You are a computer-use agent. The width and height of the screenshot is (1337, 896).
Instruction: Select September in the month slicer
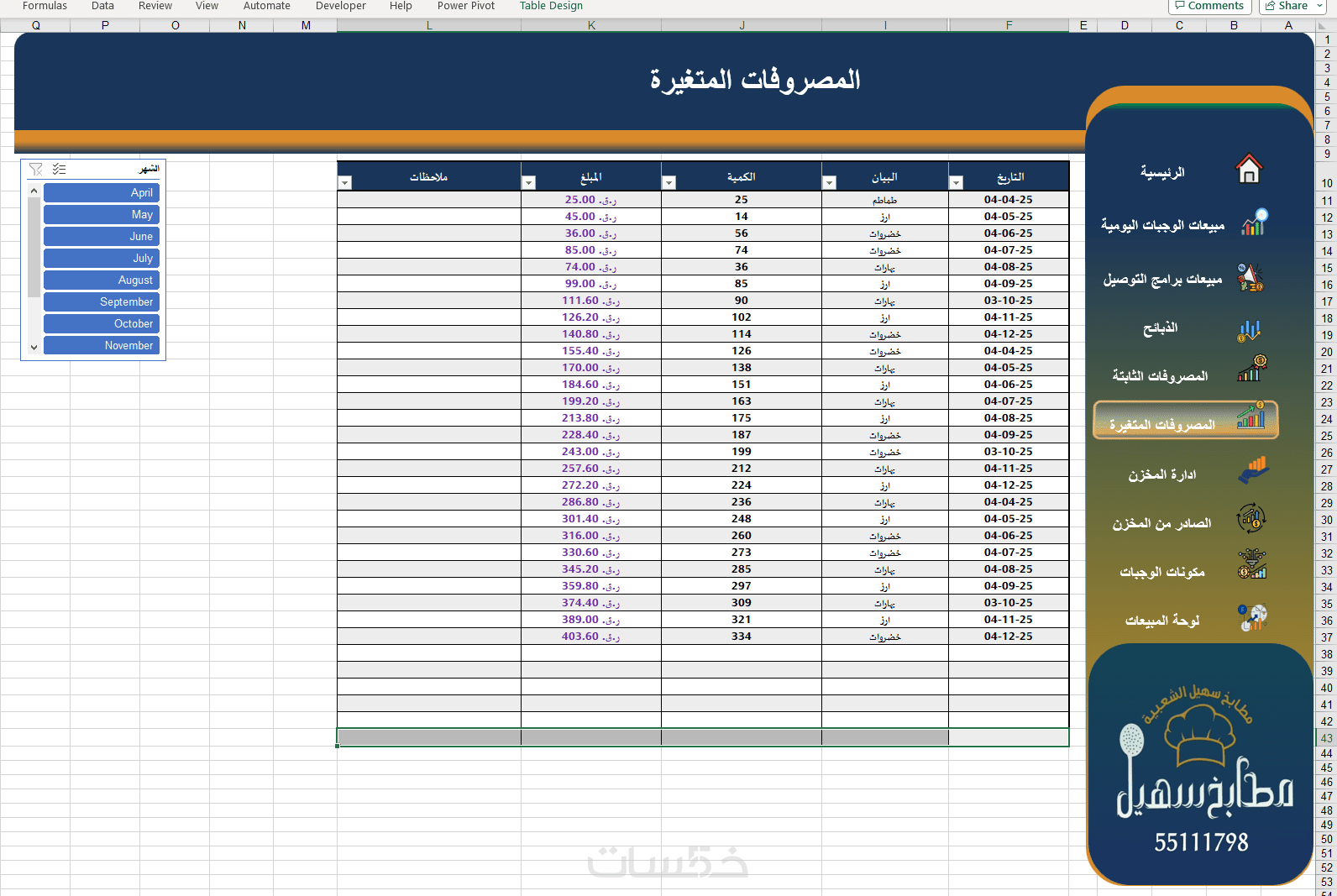(102, 301)
